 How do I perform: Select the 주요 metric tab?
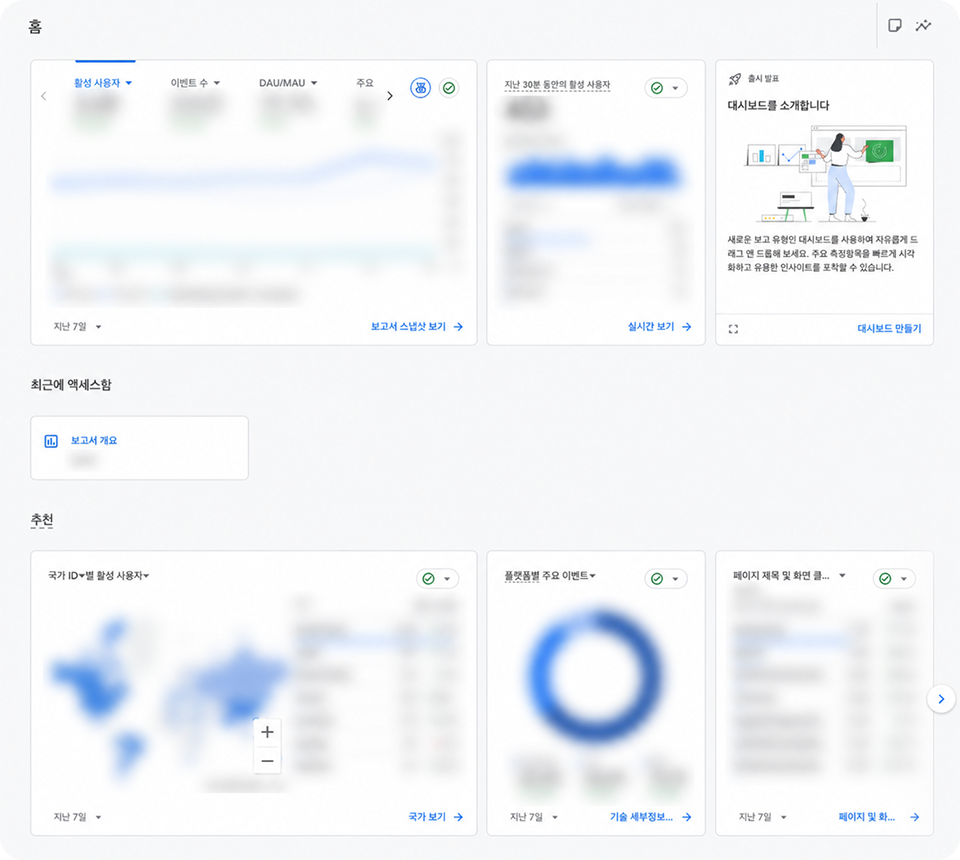click(x=365, y=83)
